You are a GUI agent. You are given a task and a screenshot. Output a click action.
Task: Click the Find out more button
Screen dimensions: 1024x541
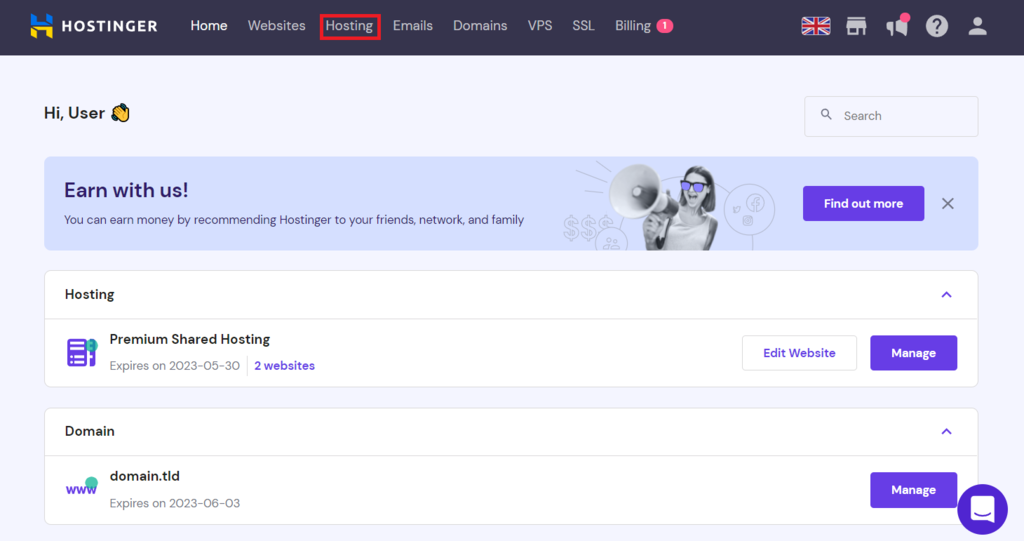coord(863,203)
